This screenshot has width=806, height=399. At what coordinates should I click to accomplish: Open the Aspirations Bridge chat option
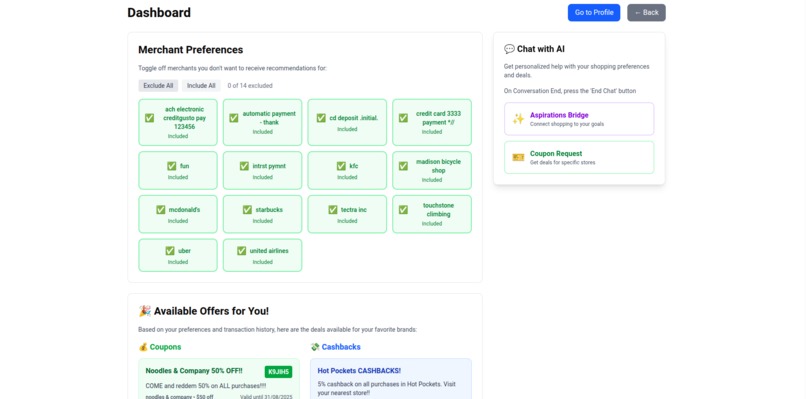click(x=579, y=119)
